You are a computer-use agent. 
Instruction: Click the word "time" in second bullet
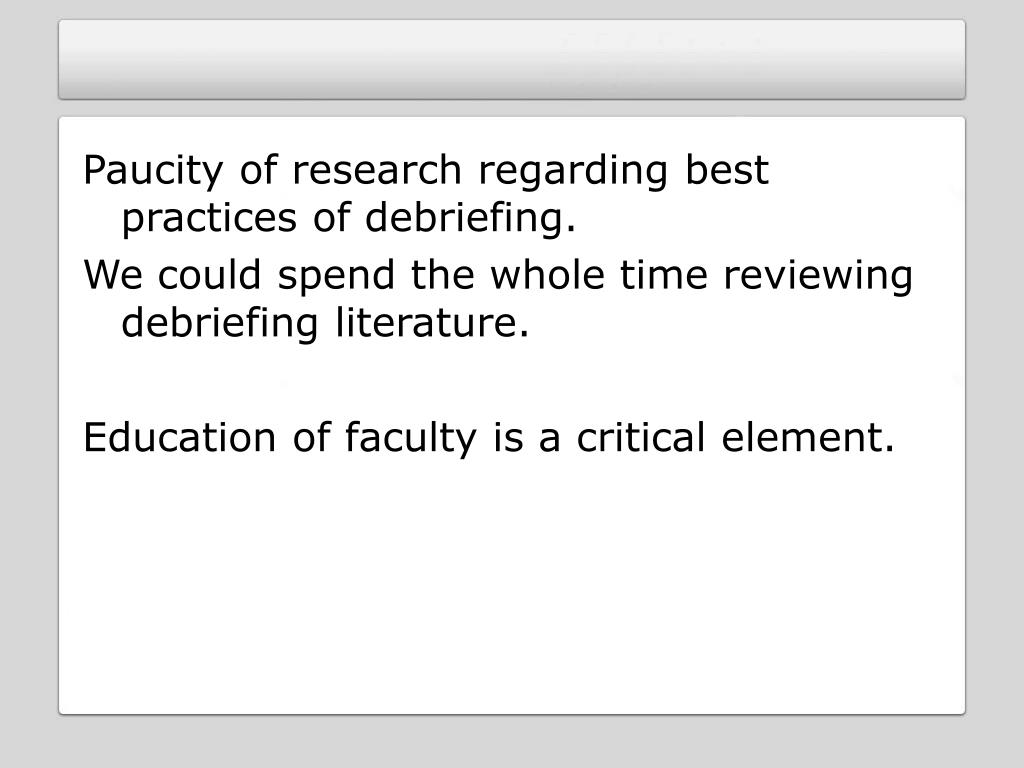(664, 275)
